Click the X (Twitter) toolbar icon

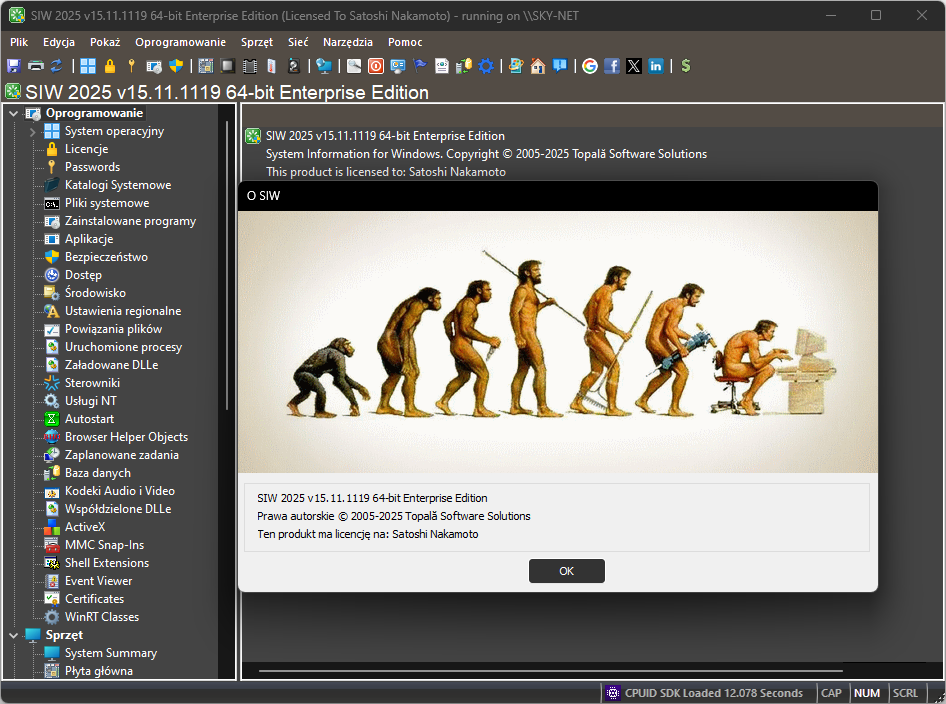(633, 66)
